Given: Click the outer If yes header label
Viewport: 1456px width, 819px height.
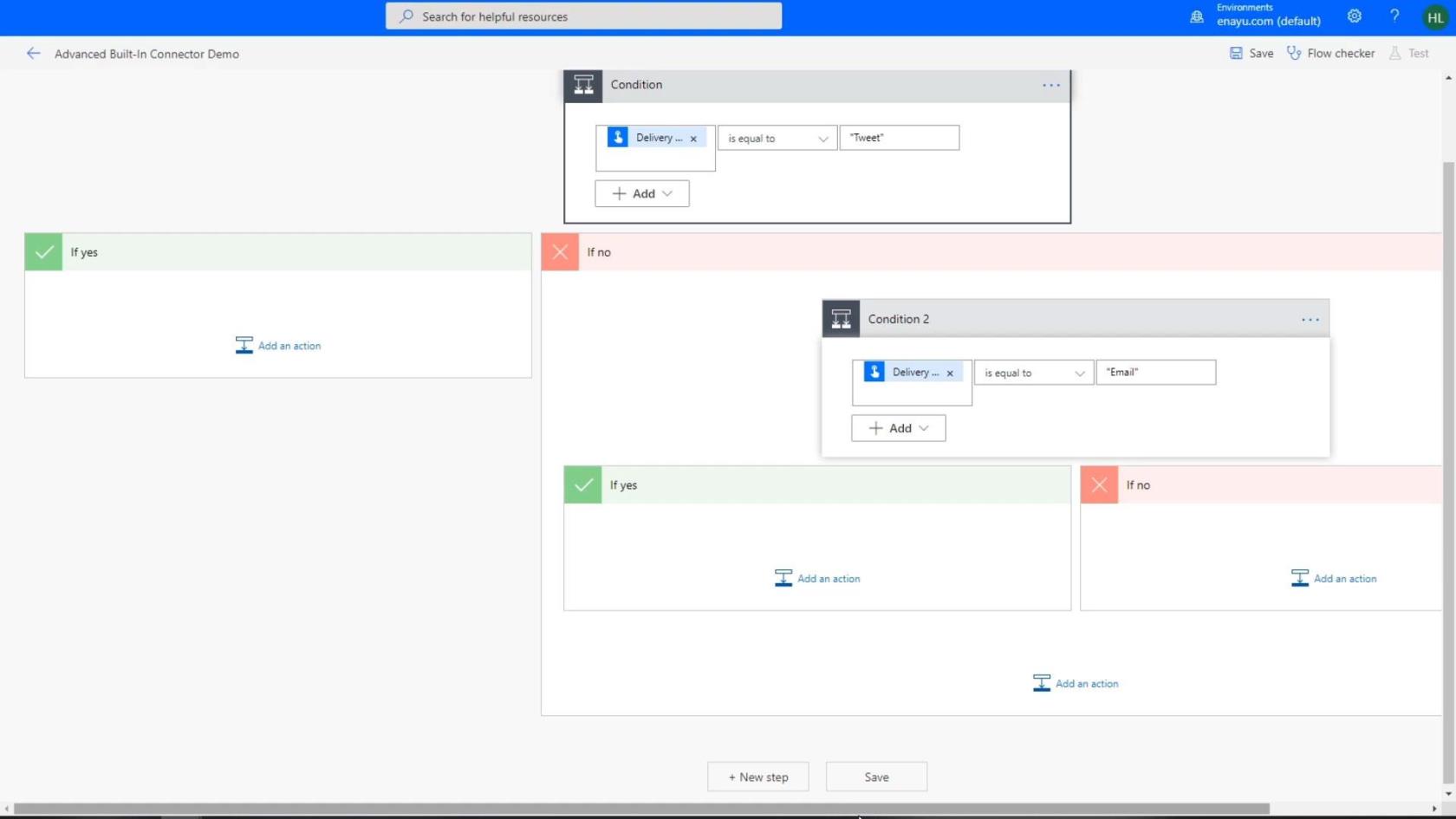Looking at the screenshot, I should (84, 252).
